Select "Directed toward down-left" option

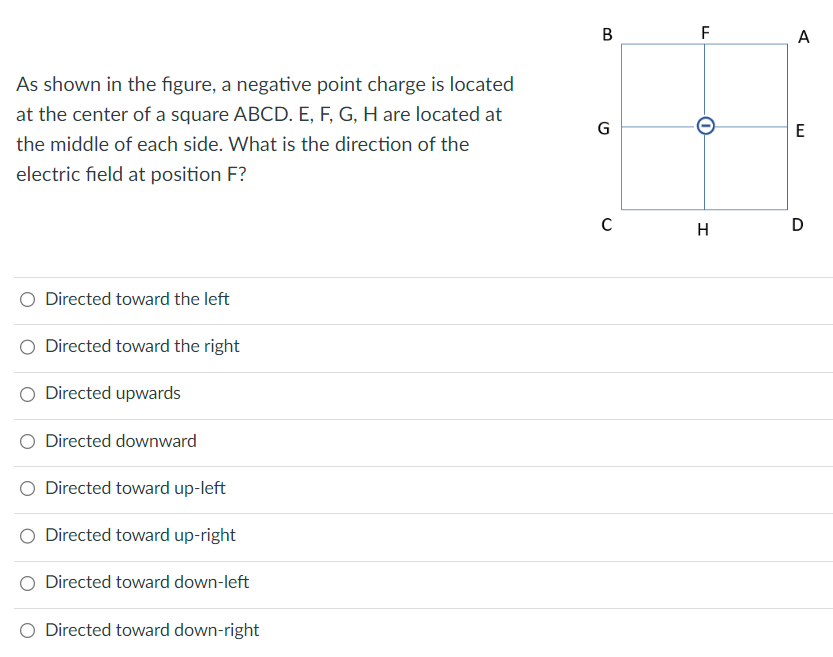(146, 582)
